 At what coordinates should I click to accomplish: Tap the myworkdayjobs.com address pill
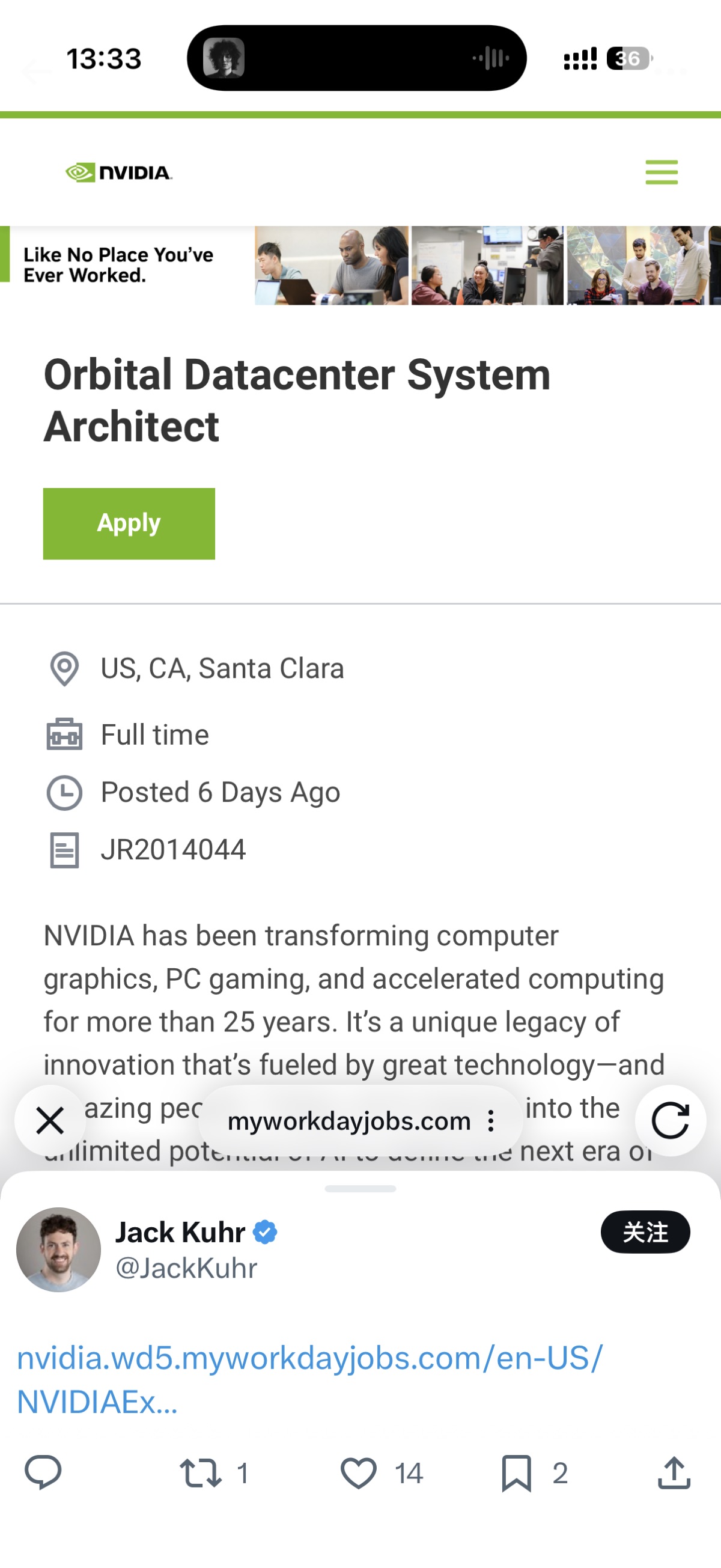348,1121
